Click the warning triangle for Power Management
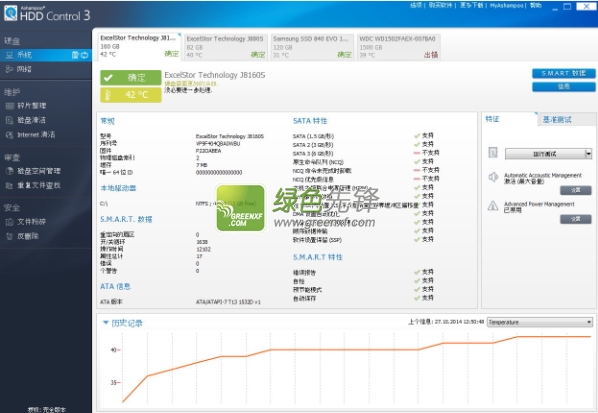 493,206
